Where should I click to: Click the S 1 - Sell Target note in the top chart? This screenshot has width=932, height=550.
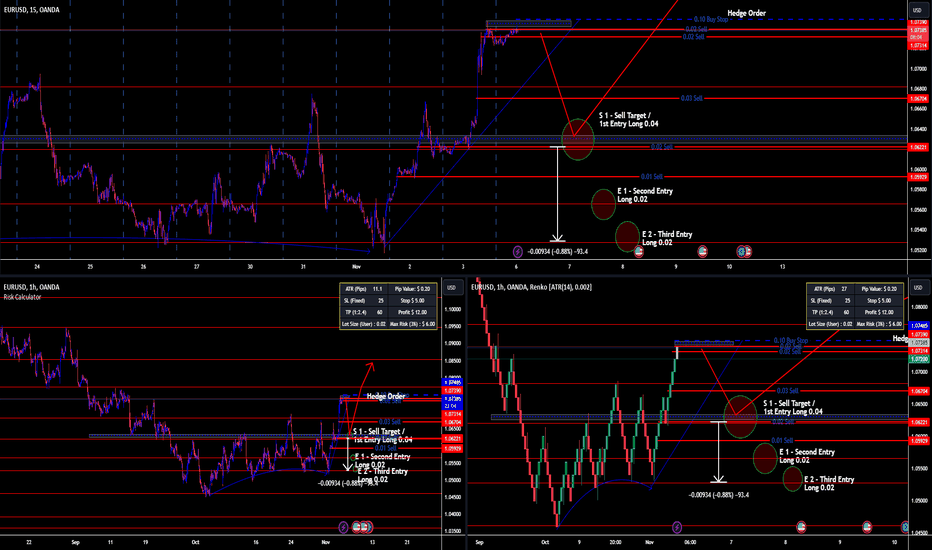tap(628, 120)
